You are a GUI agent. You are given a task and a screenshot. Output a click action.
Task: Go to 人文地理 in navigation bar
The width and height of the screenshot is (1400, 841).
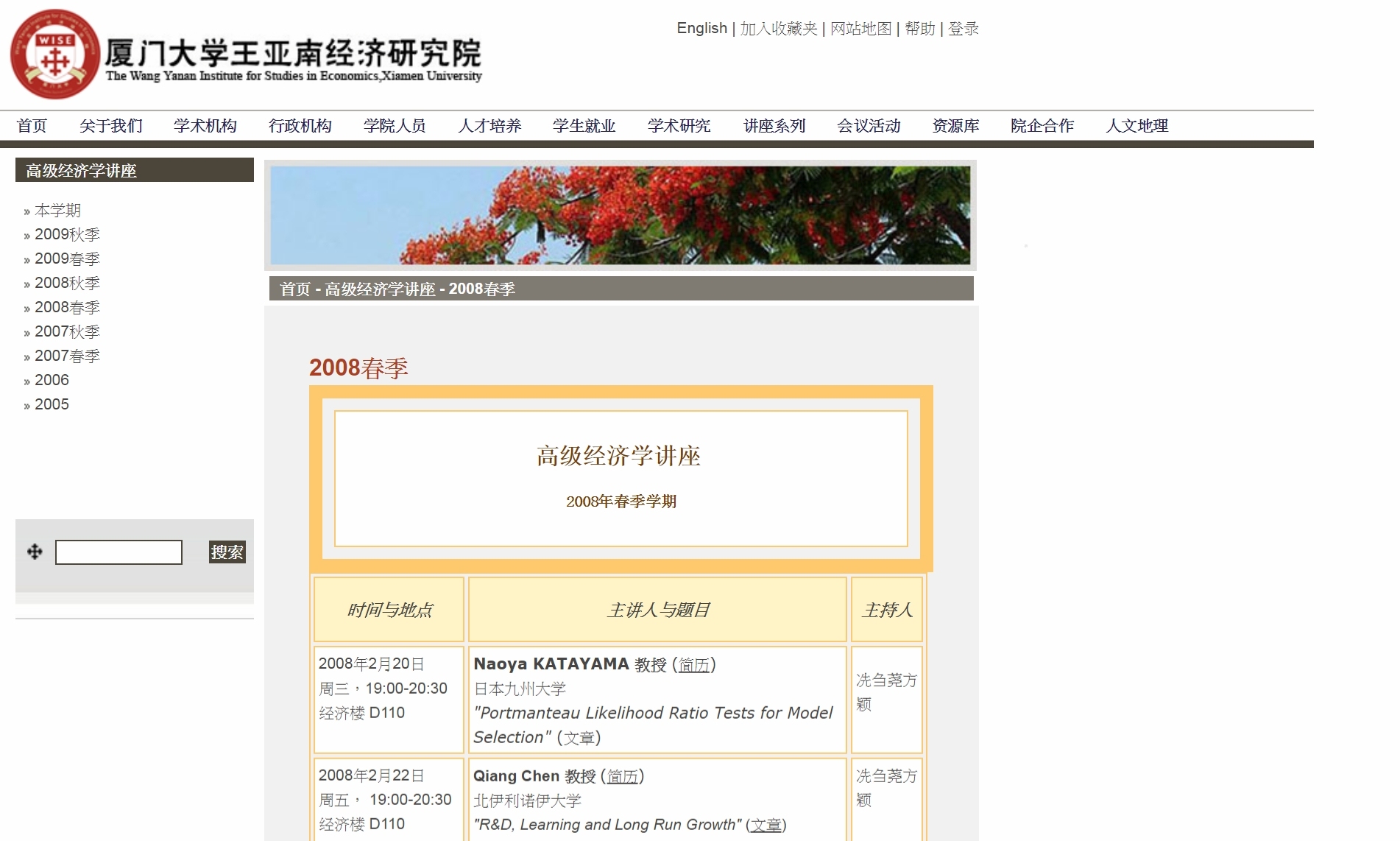[x=1136, y=126]
